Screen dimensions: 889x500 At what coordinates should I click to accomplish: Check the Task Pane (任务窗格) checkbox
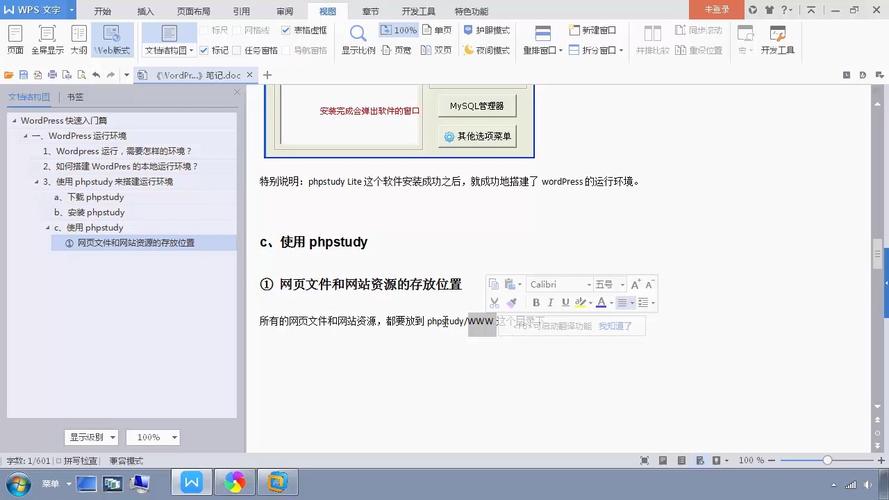point(238,50)
